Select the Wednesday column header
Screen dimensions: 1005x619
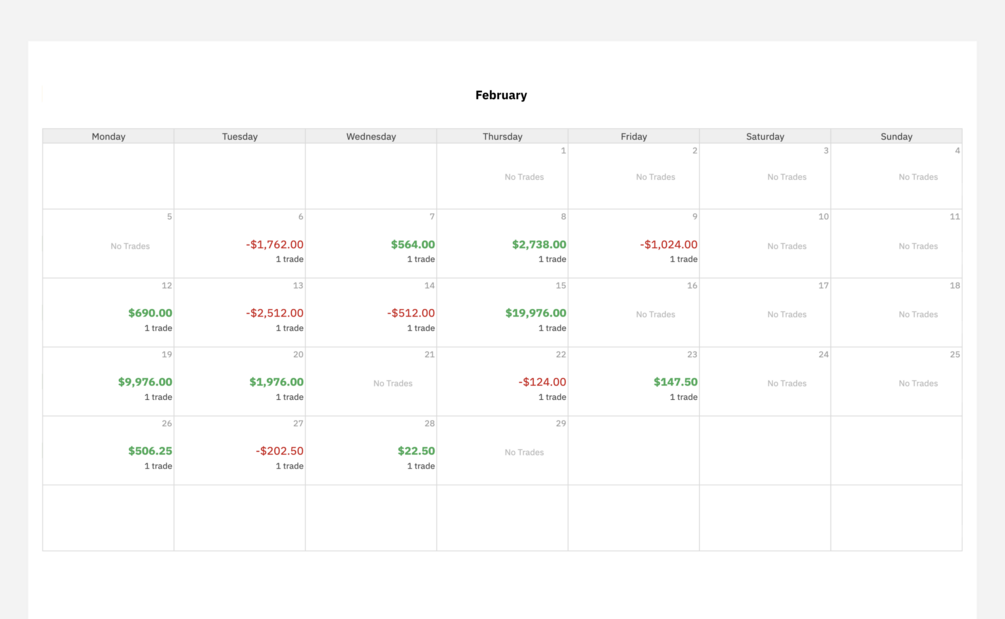point(371,136)
